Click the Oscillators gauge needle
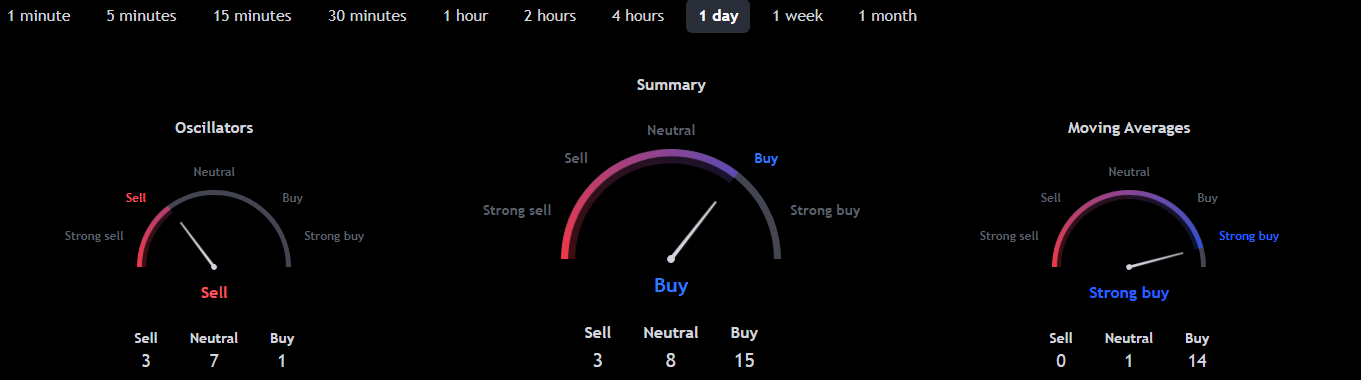 click(197, 245)
